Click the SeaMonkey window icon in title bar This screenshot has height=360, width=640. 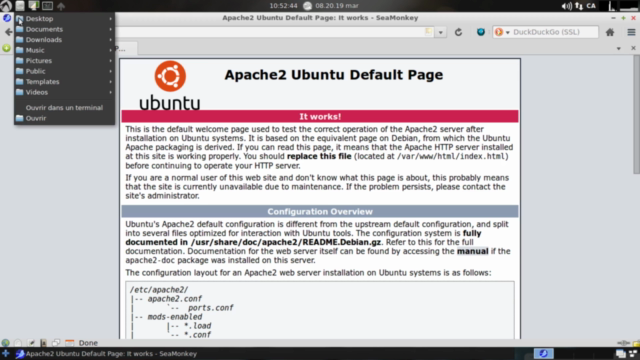click(x=7, y=18)
